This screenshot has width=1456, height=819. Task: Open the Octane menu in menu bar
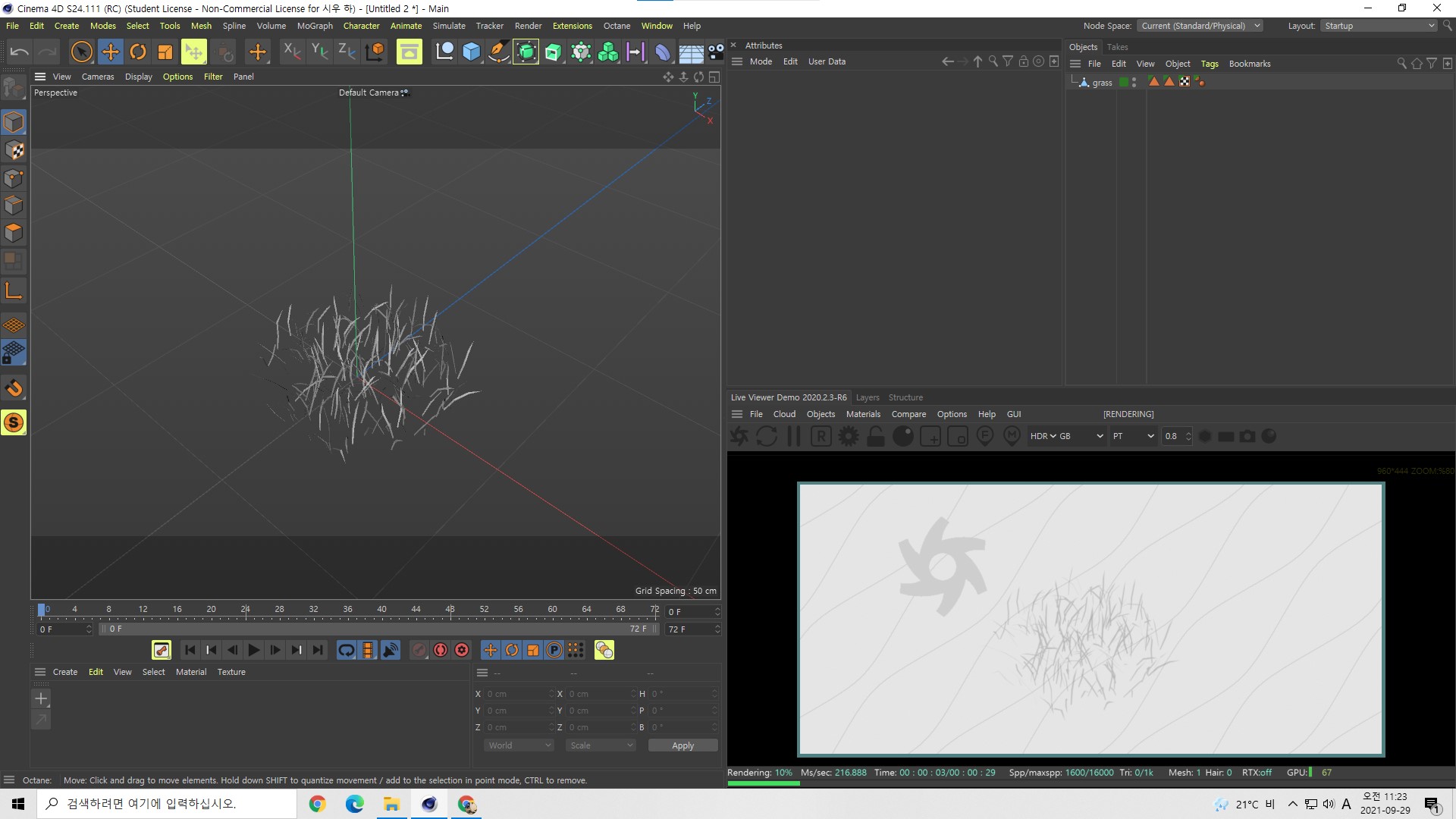(617, 25)
